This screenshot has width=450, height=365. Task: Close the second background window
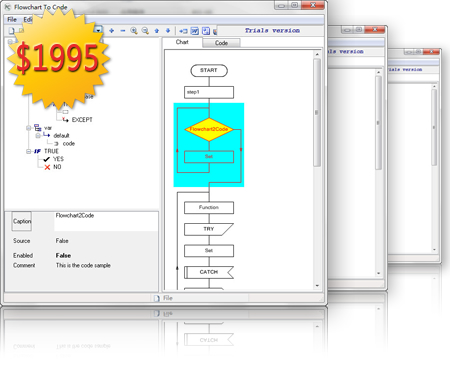375,30
